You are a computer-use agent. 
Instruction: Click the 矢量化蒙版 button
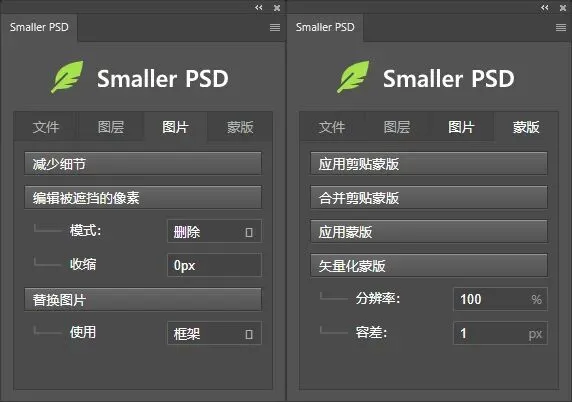(429, 266)
